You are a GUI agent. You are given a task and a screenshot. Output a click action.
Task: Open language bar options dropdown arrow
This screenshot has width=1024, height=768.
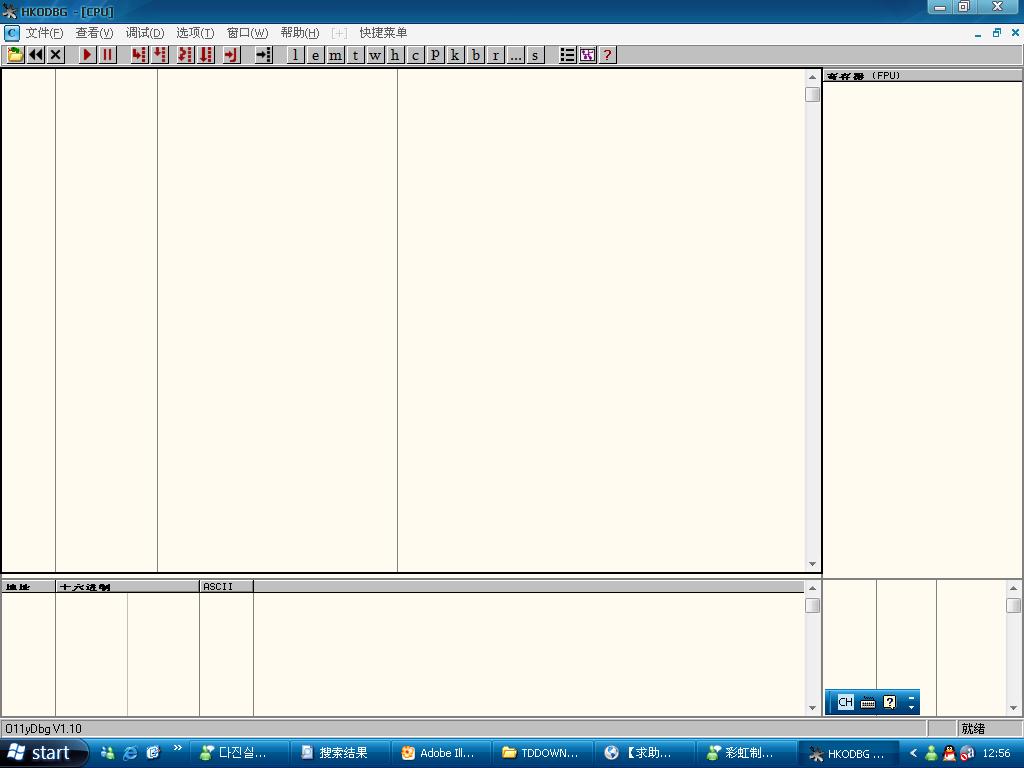point(912,707)
